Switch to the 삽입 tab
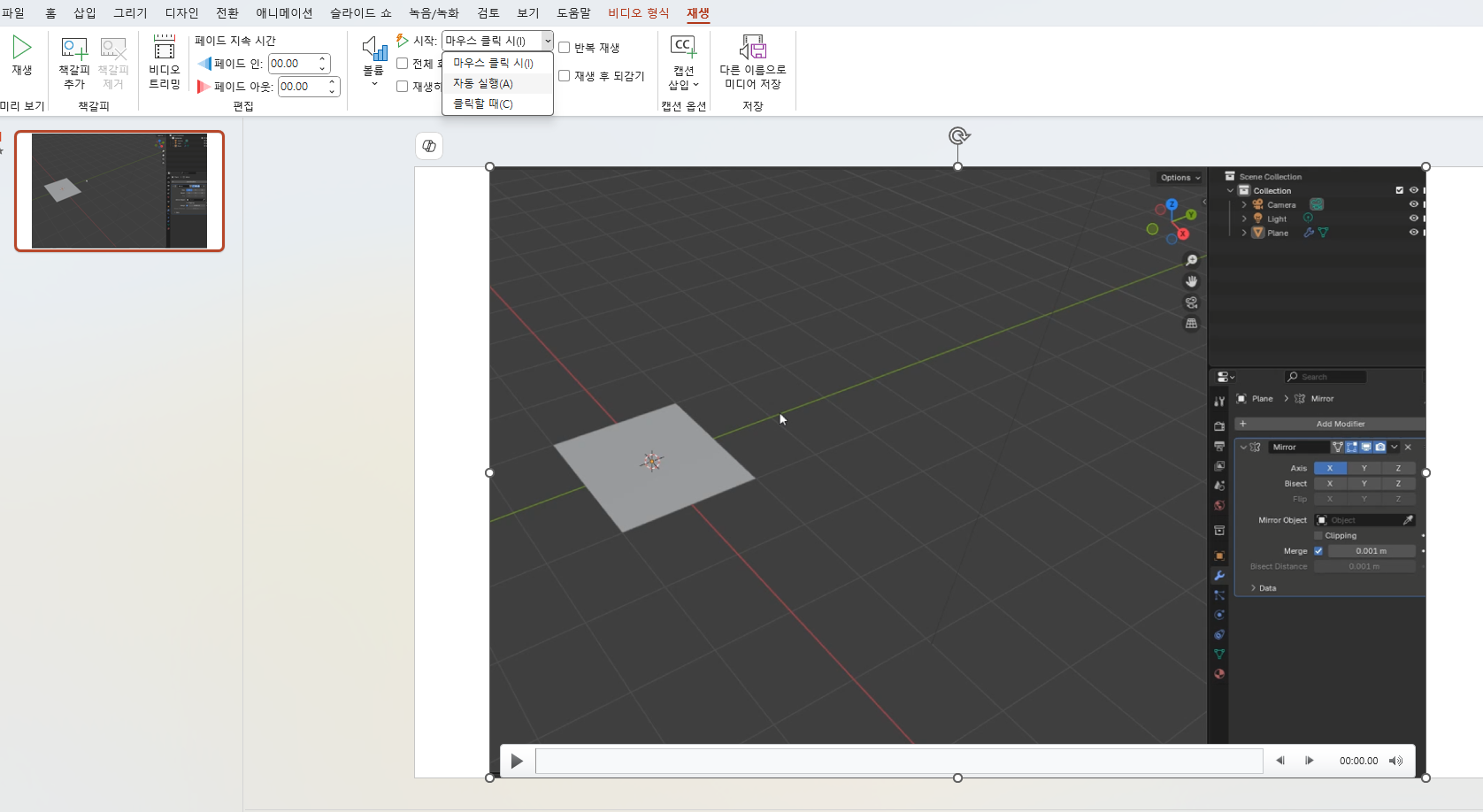Viewport: 1483px width, 812px height. pyautogui.click(x=85, y=13)
